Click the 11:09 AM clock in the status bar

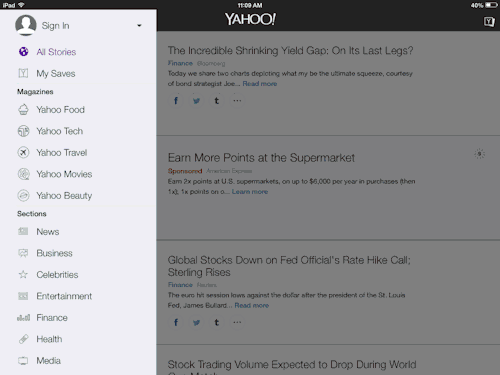point(250,5)
